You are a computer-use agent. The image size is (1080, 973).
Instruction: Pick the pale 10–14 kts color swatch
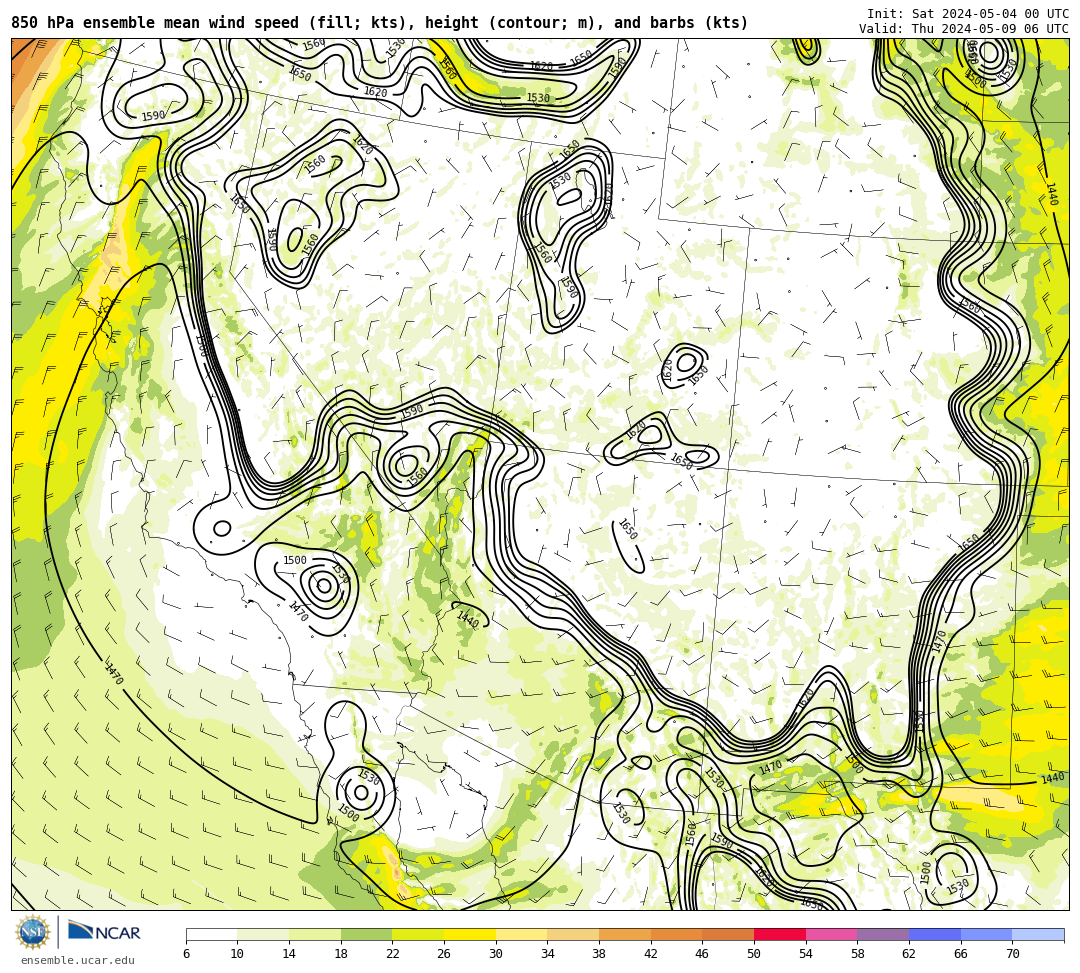(x=263, y=934)
